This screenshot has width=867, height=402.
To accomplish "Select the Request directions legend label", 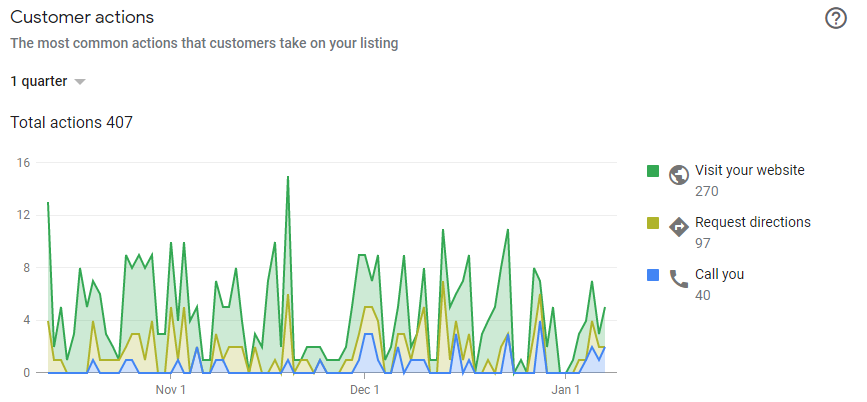I will tap(753, 222).
